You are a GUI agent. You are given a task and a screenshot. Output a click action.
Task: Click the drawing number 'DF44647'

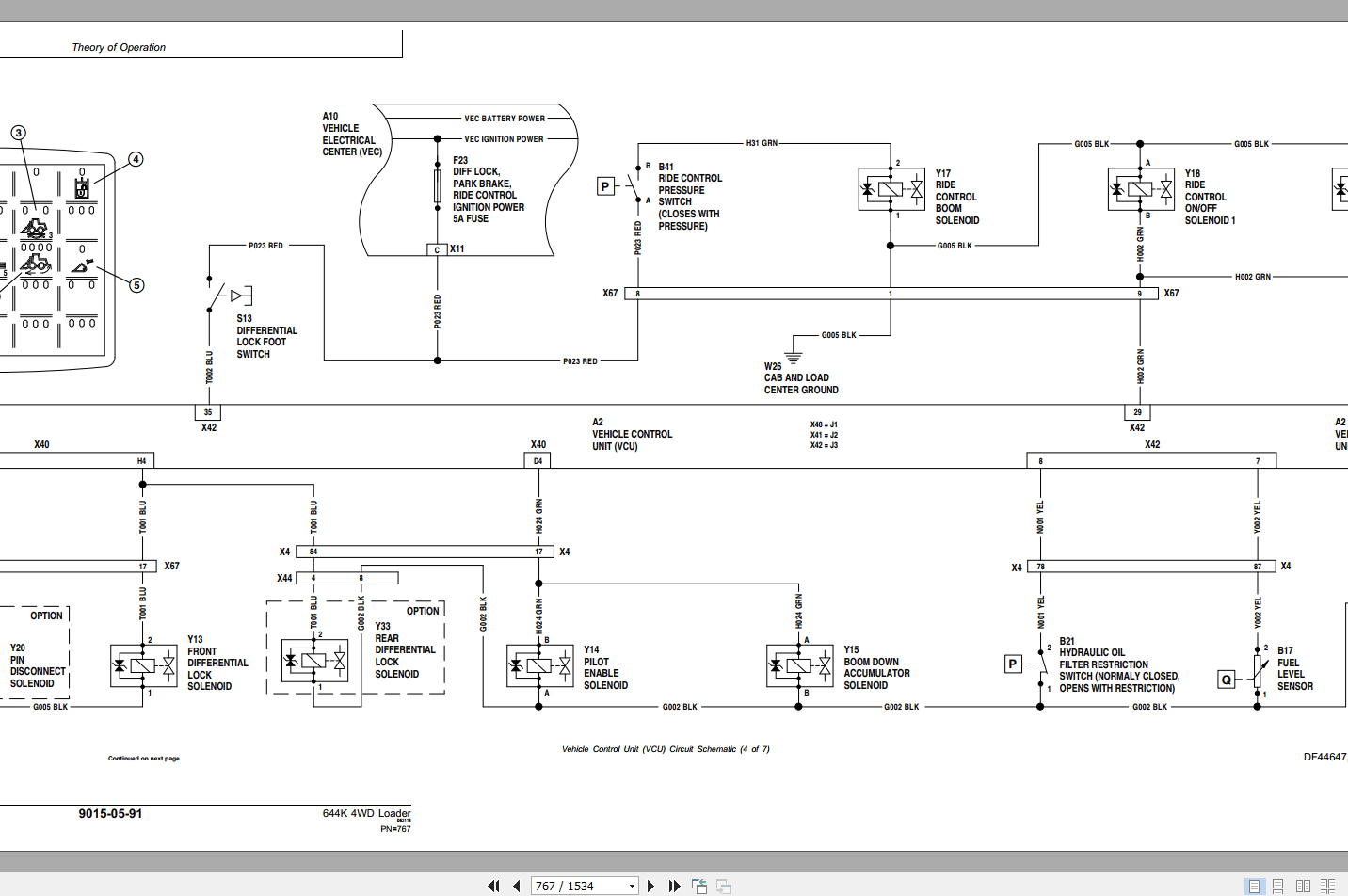point(1325,757)
